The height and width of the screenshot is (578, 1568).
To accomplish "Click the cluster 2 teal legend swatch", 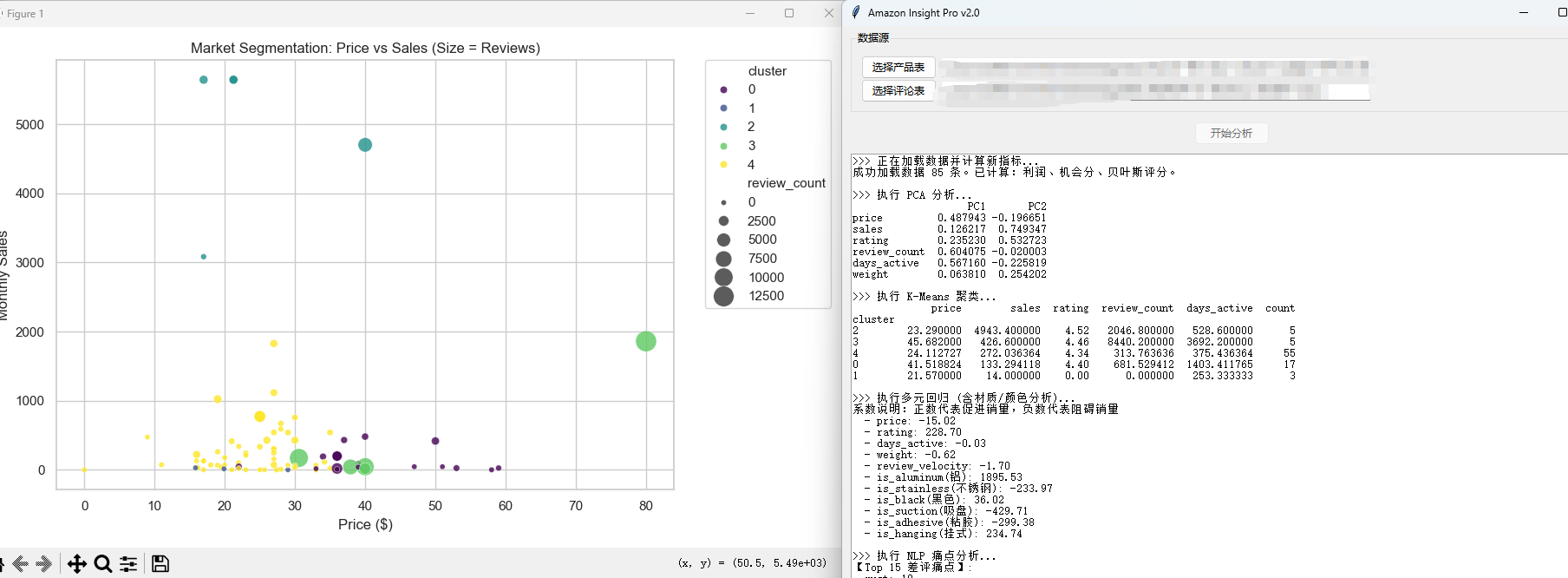I will pyautogui.click(x=723, y=127).
